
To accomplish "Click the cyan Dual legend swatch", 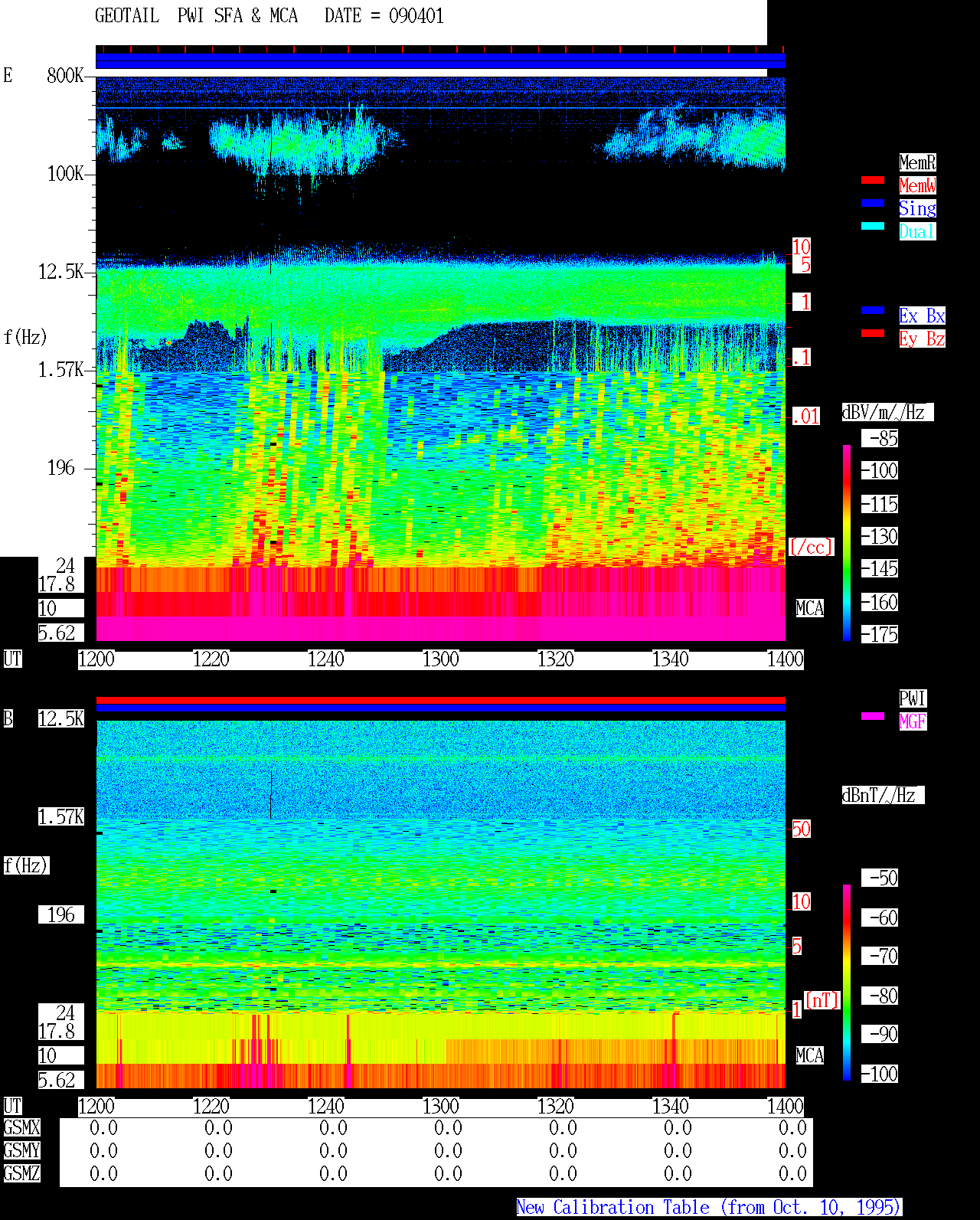I will [873, 226].
